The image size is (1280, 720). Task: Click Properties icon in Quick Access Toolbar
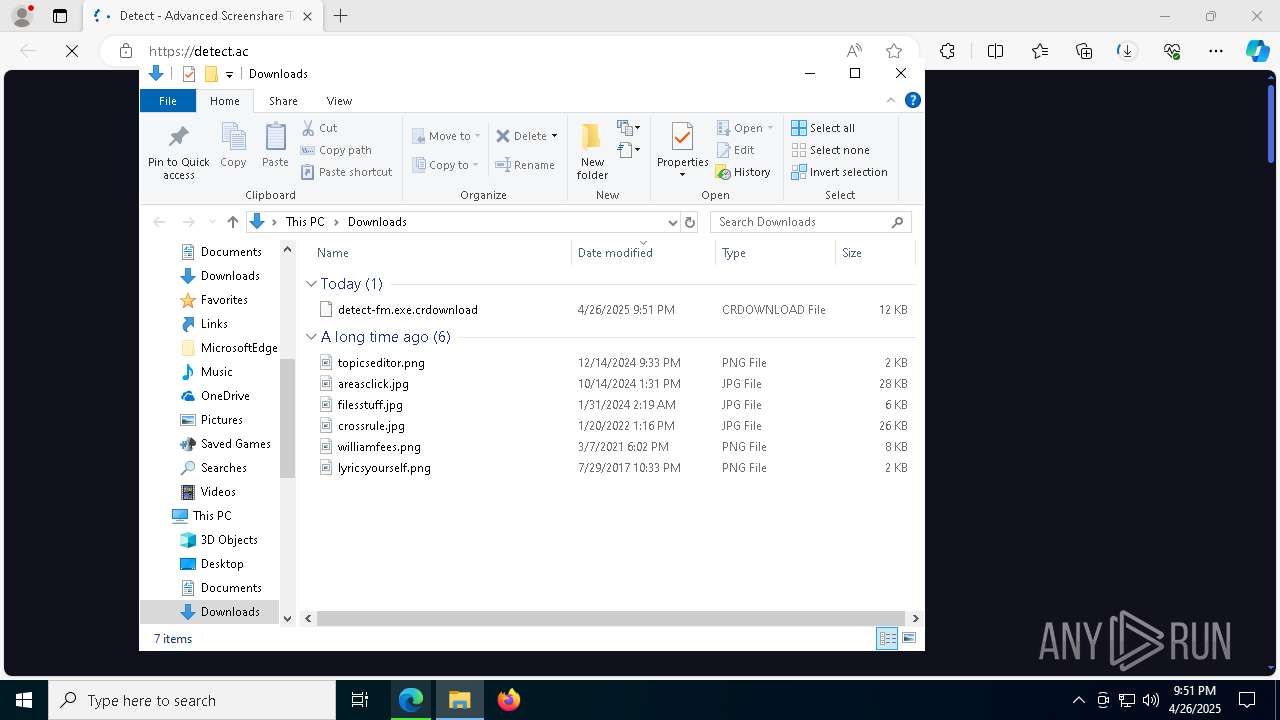coord(188,74)
